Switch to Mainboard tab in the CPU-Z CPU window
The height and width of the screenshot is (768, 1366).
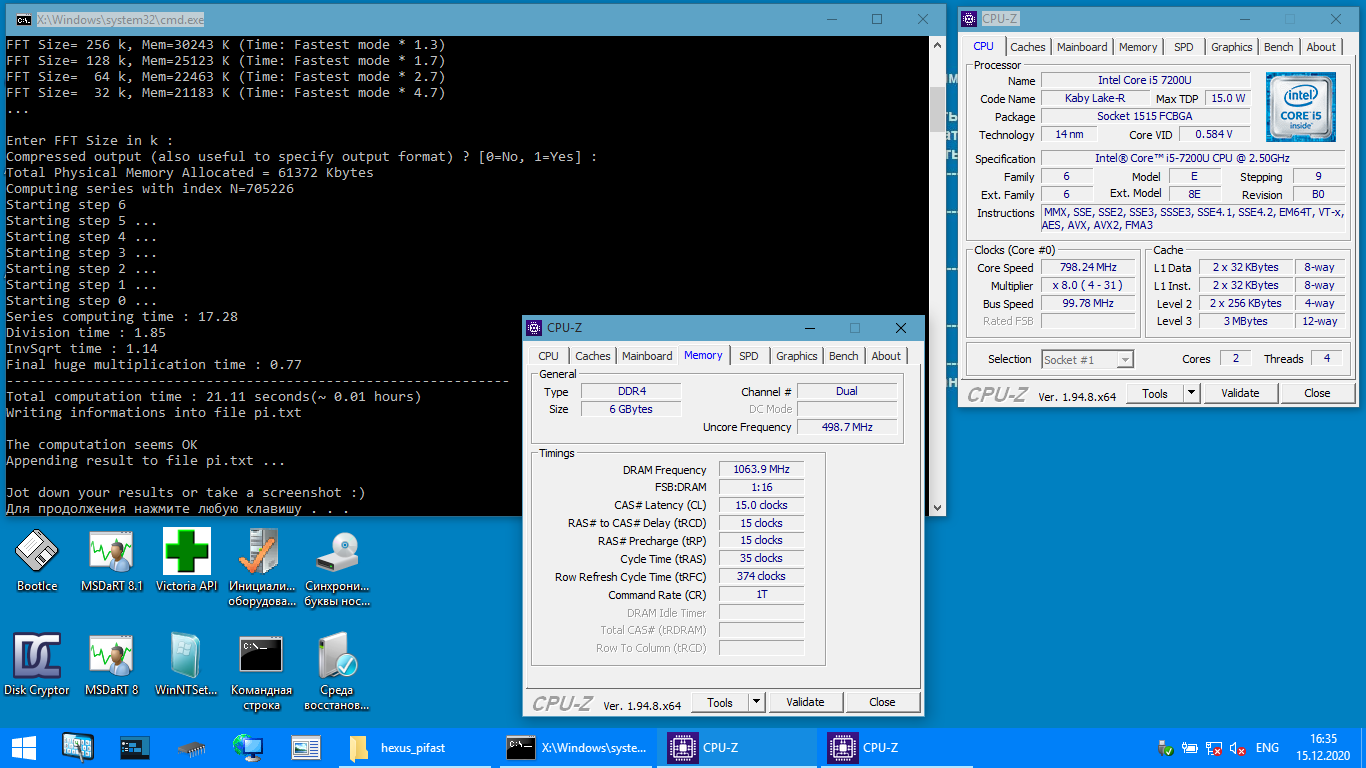(1082, 47)
